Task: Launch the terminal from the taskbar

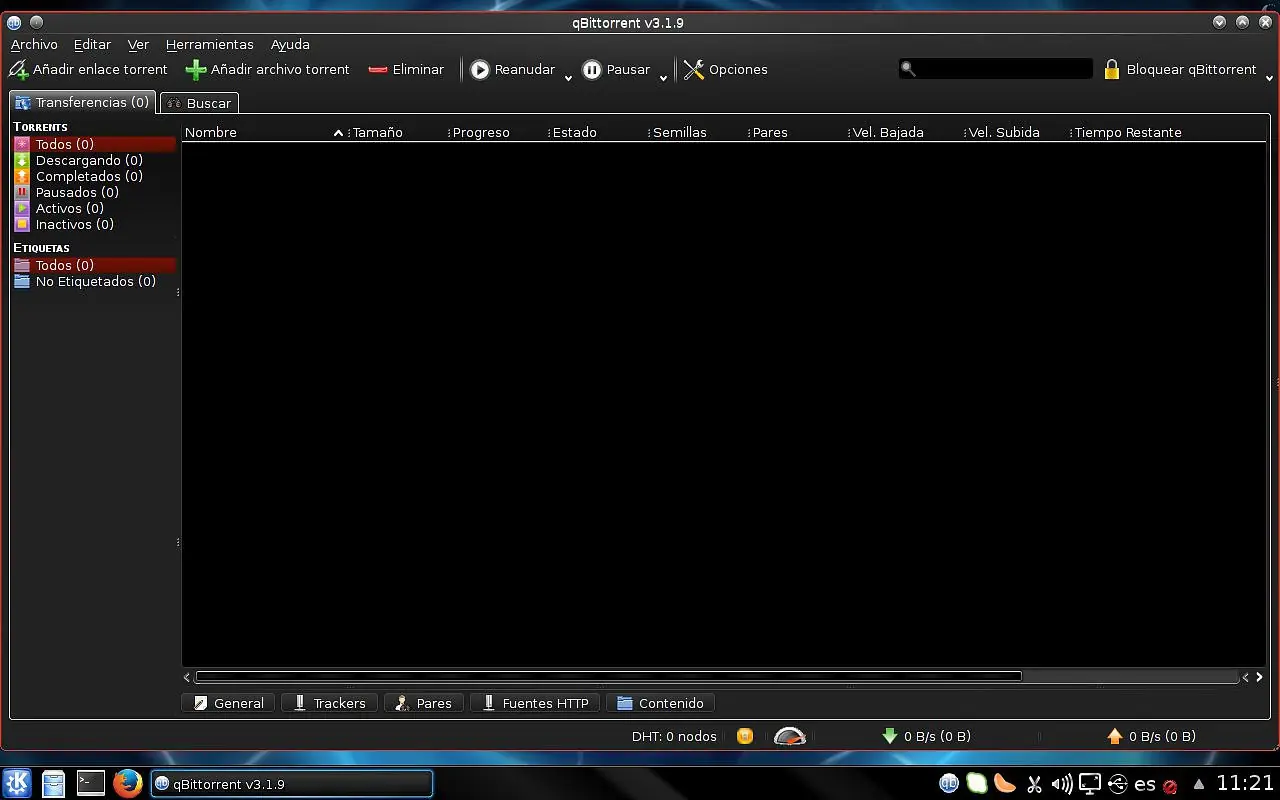Action: pos(91,783)
